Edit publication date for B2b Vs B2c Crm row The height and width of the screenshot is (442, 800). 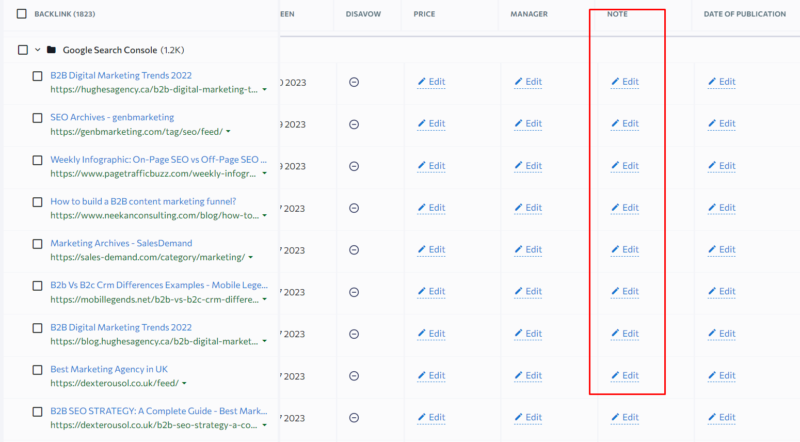(x=722, y=291)
